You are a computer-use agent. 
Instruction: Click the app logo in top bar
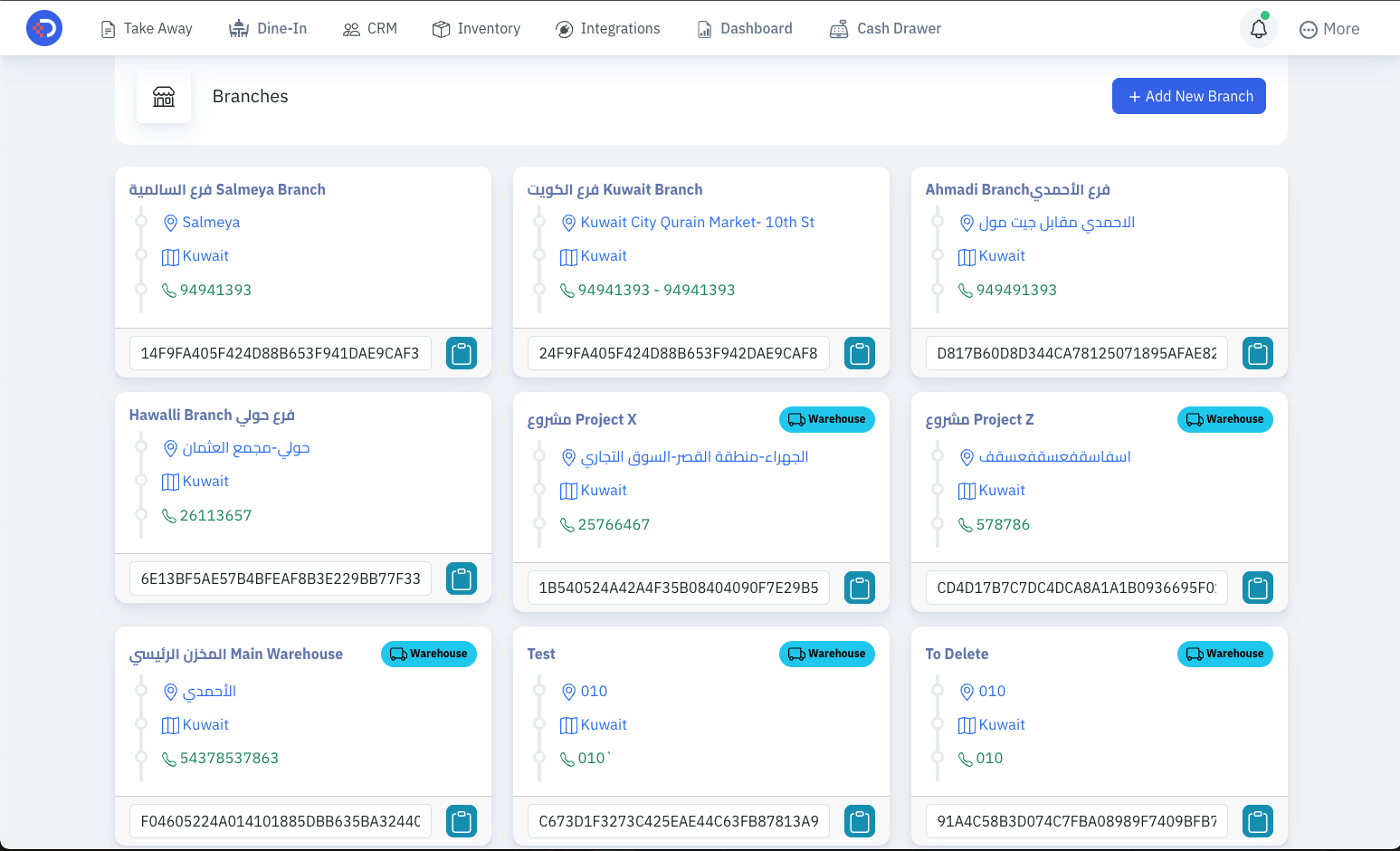pyautogui.click(x=44, y=28)
